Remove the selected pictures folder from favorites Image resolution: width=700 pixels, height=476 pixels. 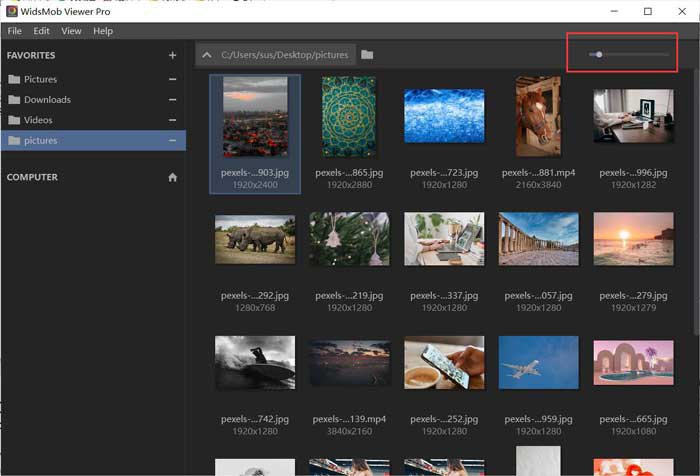(172, 141)
